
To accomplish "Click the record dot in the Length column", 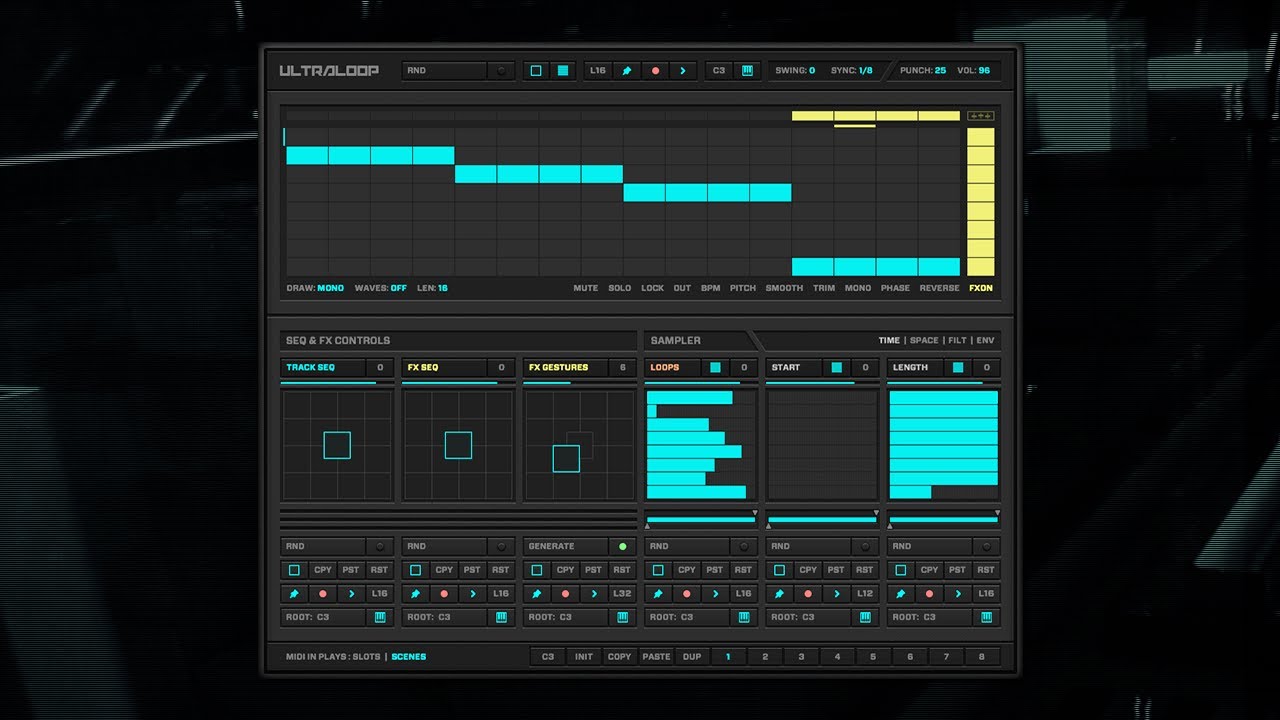I will [x=929, y=593].
